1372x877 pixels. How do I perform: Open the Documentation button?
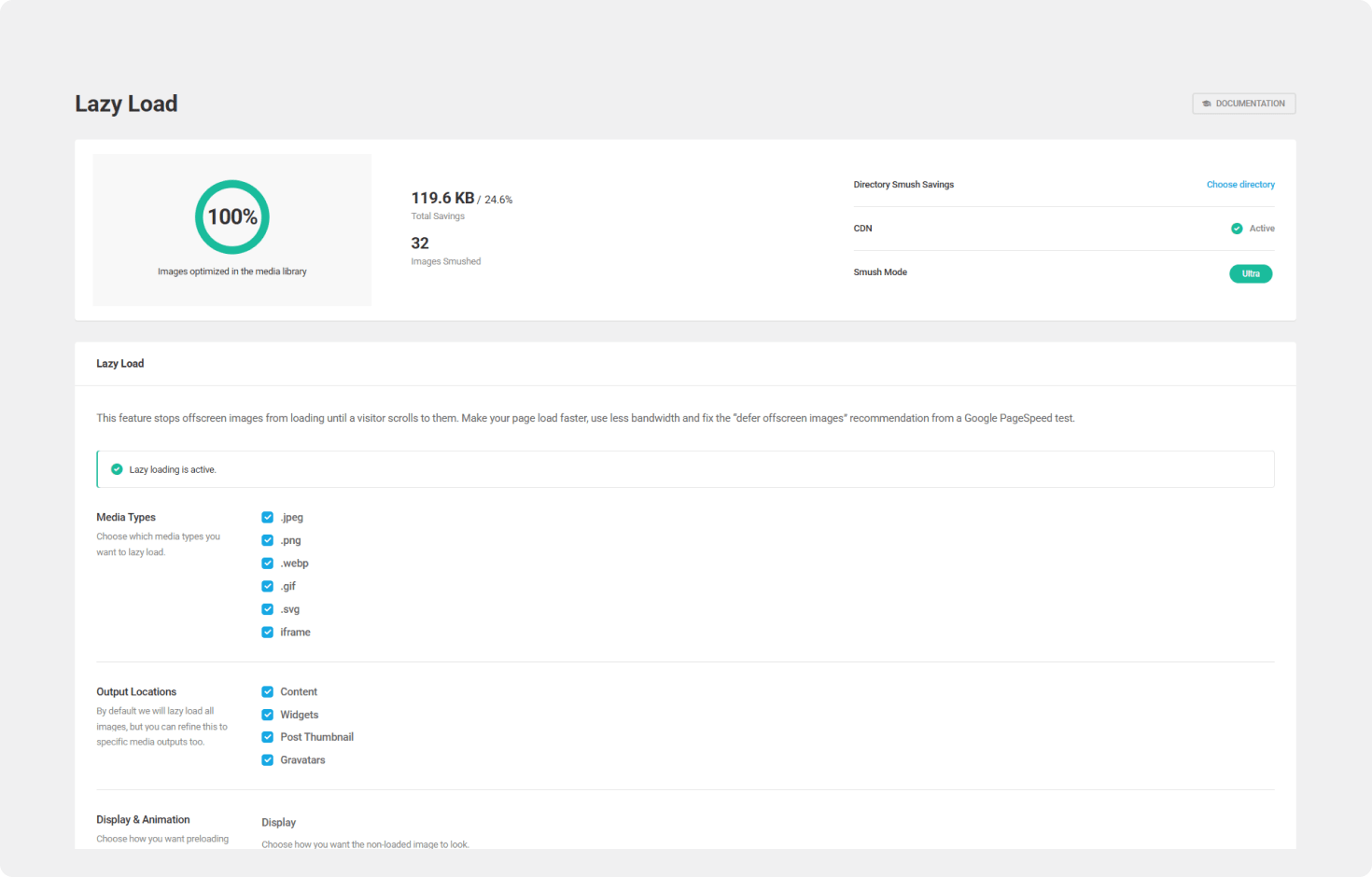click(x=1243, y=104)
